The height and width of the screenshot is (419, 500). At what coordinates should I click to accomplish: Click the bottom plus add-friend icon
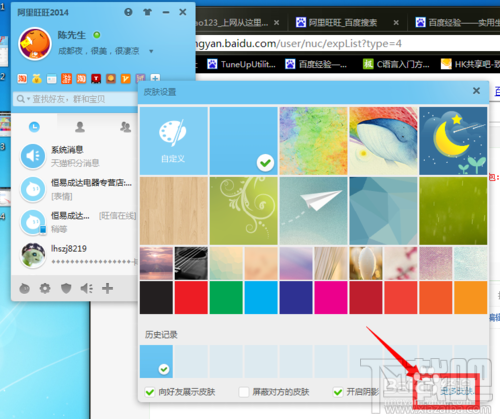coord(107,288)
